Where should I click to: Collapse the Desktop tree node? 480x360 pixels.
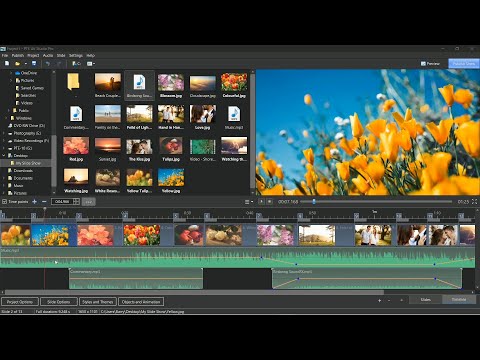pyautogui.click(x=4, y=155)
